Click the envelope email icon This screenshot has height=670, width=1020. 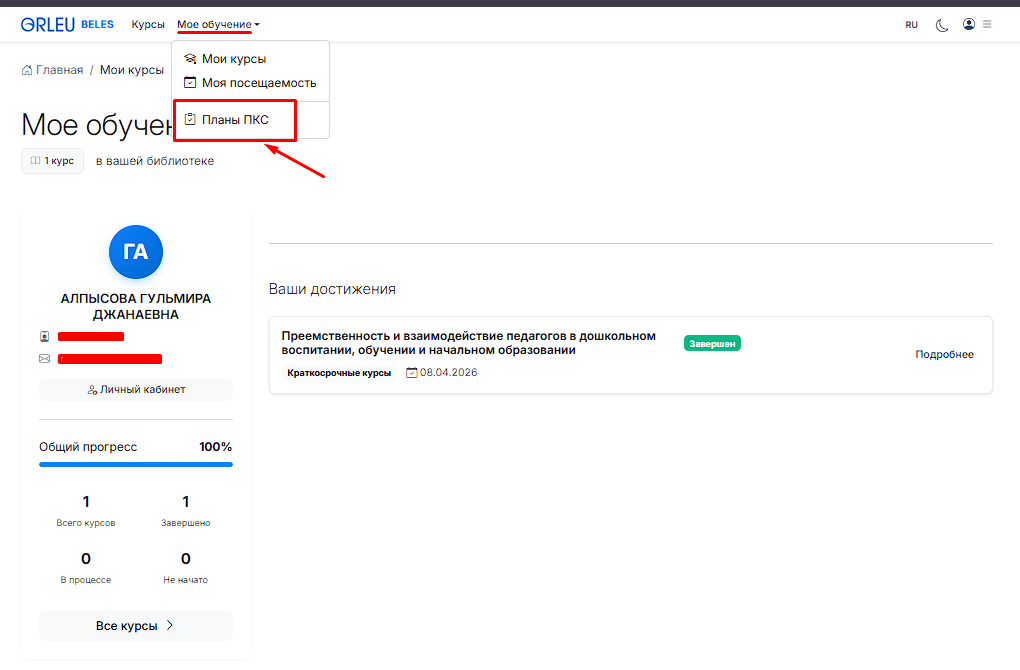pyautogui.click(x=44, y=359)
